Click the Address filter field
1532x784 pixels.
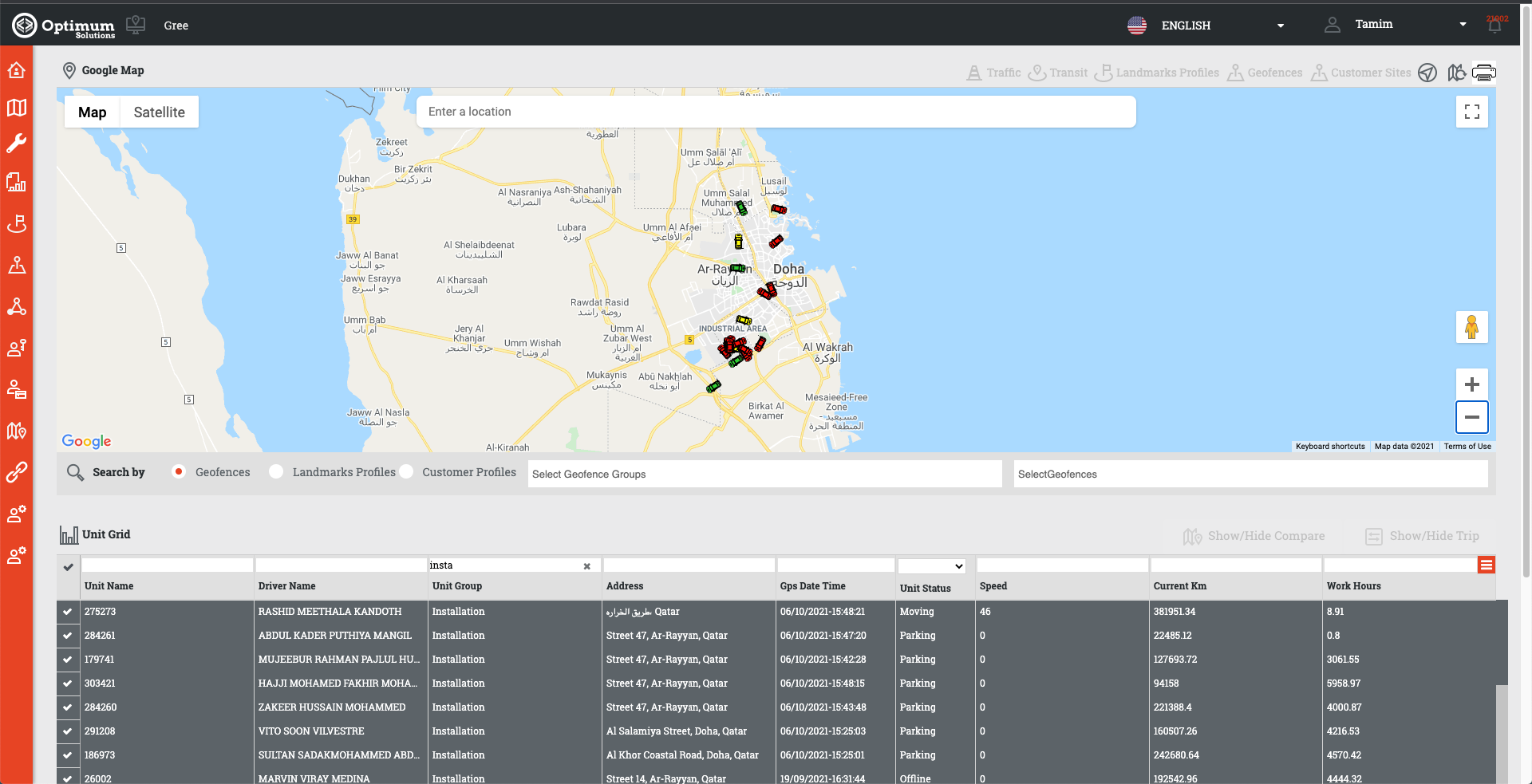tap(689, 565)
